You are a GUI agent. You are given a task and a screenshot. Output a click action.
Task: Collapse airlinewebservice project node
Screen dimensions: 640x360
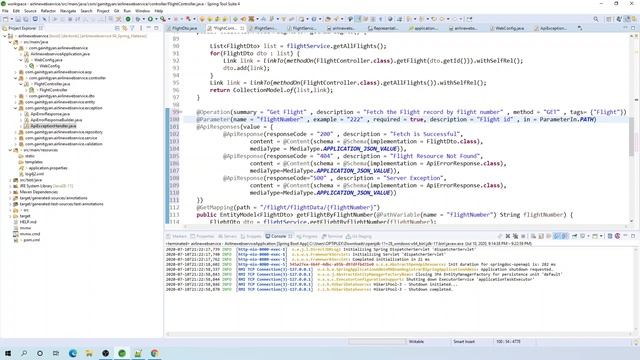tap(5, 36)
